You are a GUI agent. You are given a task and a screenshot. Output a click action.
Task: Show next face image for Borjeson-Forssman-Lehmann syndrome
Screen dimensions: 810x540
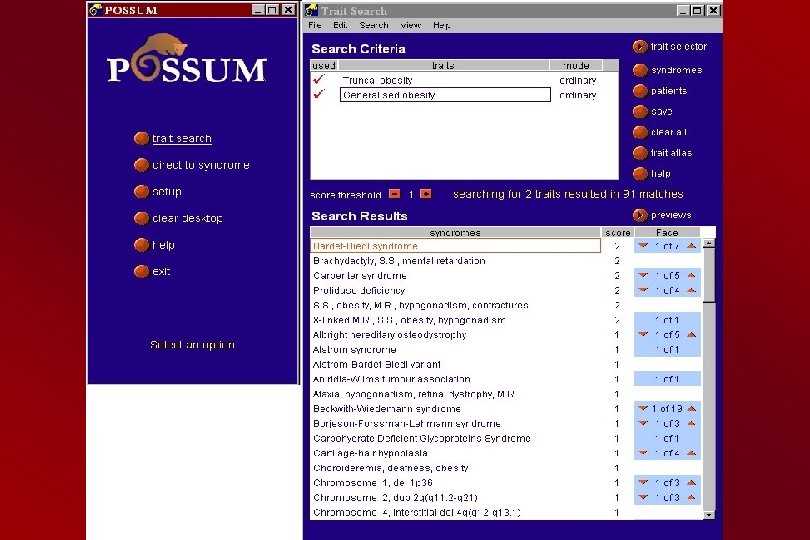point(692,424)
